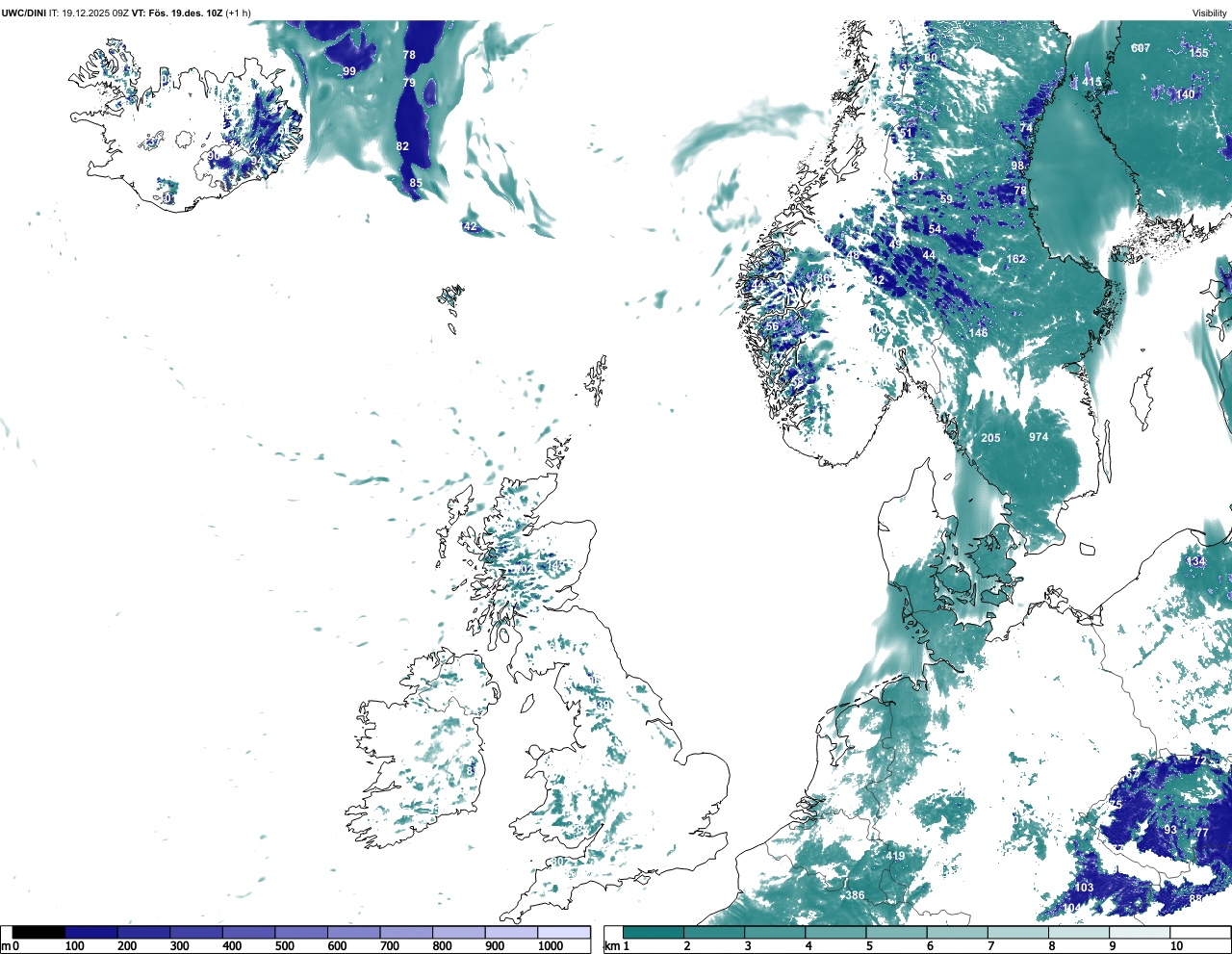Click the '44' value over the Norway–Sweden border

pos(929,255)
